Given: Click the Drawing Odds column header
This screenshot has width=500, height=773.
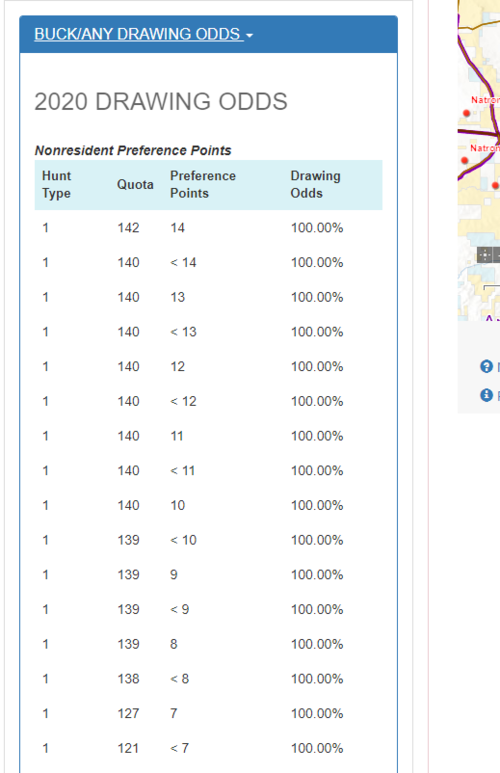Looking at the screenshot, I should (x=316, y=184).
